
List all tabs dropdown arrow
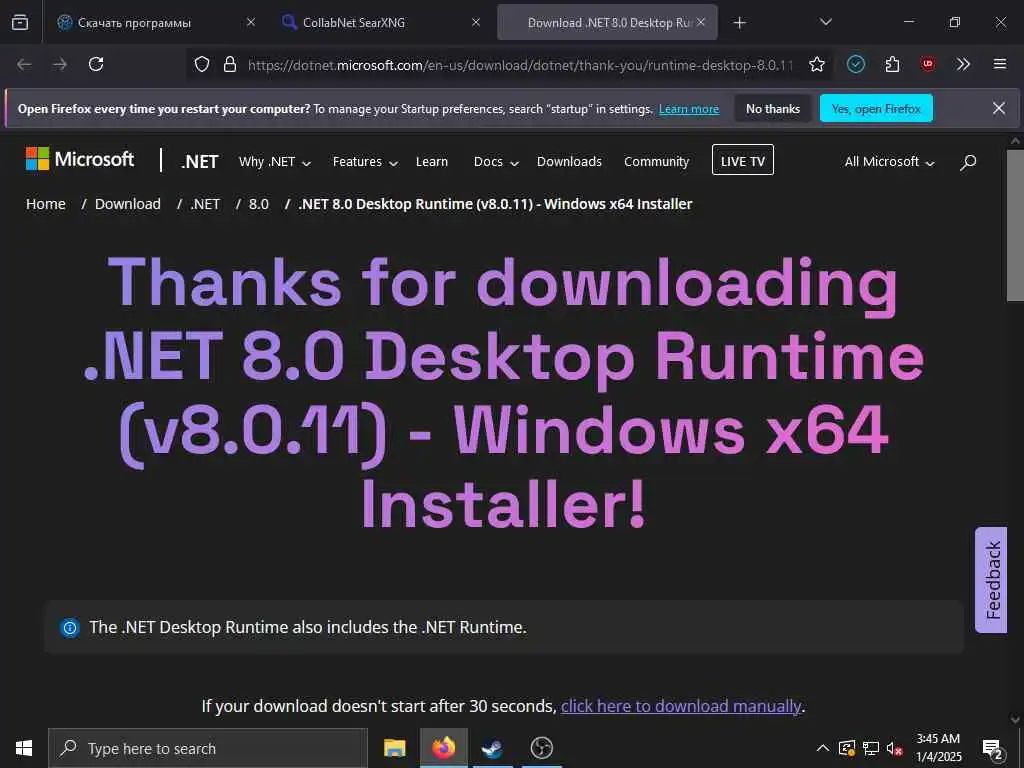click(825, 22)
